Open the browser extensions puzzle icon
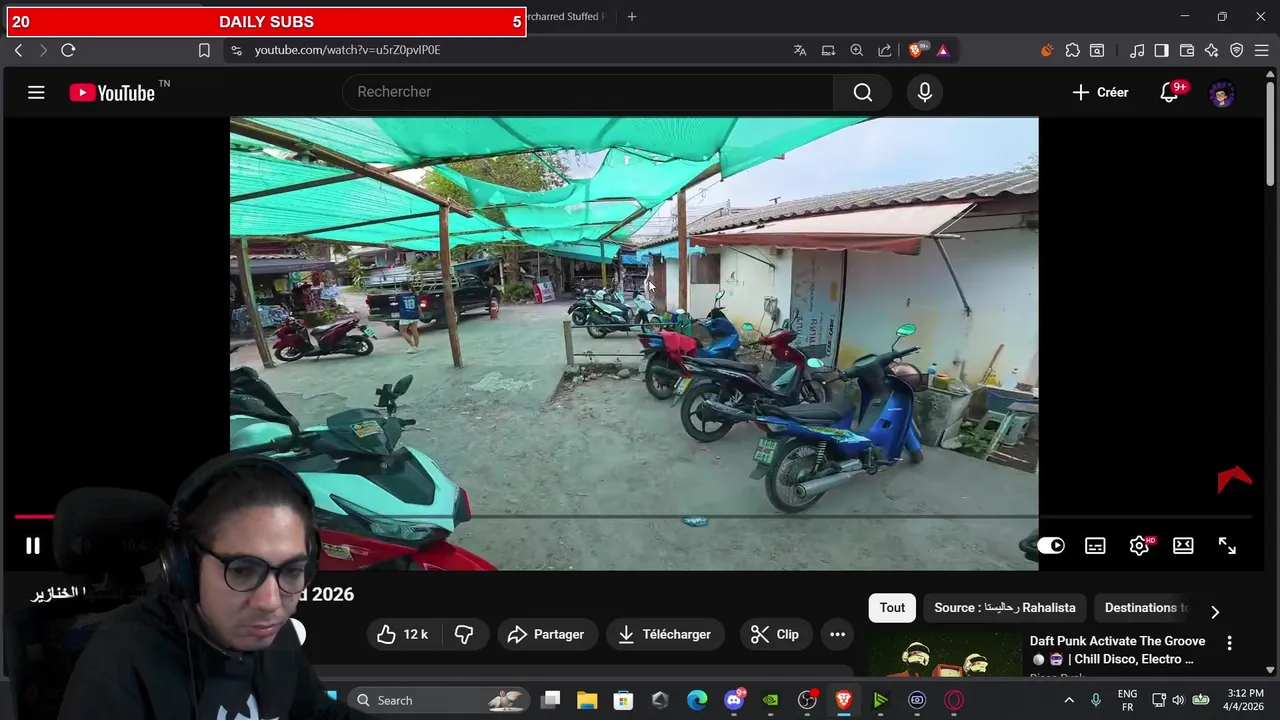 [1073, 50]
